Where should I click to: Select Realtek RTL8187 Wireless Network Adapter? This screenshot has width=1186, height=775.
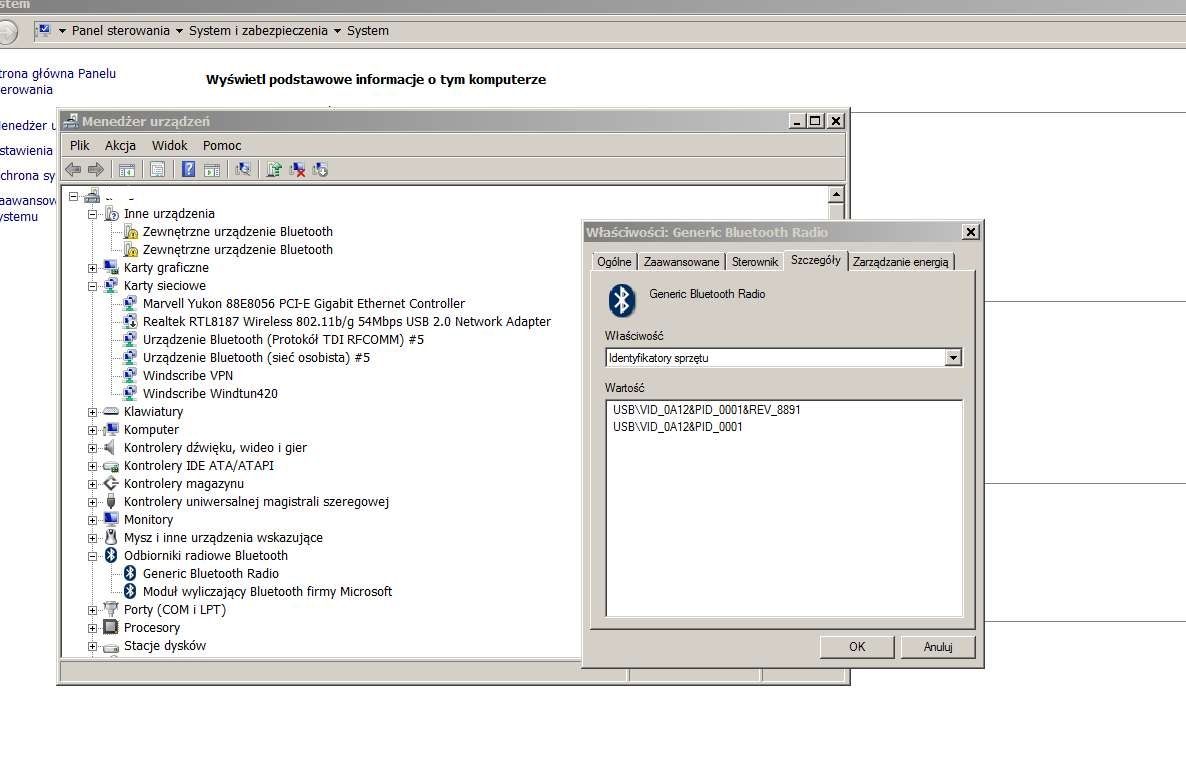point(346,322)
